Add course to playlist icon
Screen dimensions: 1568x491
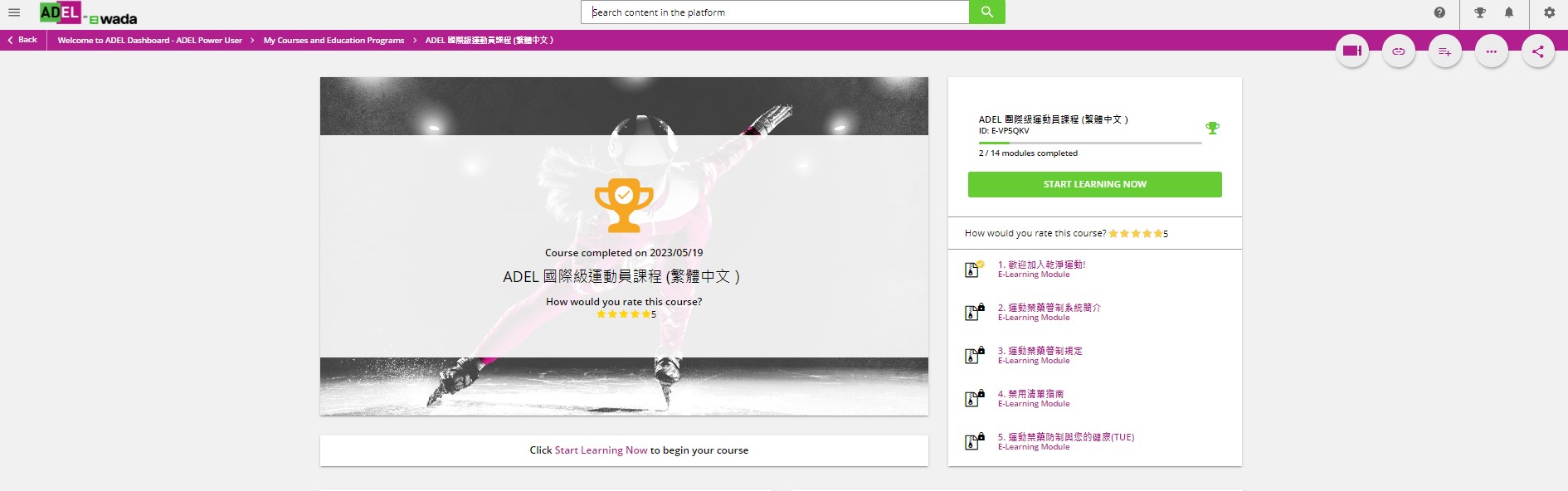coord(1444,51)
